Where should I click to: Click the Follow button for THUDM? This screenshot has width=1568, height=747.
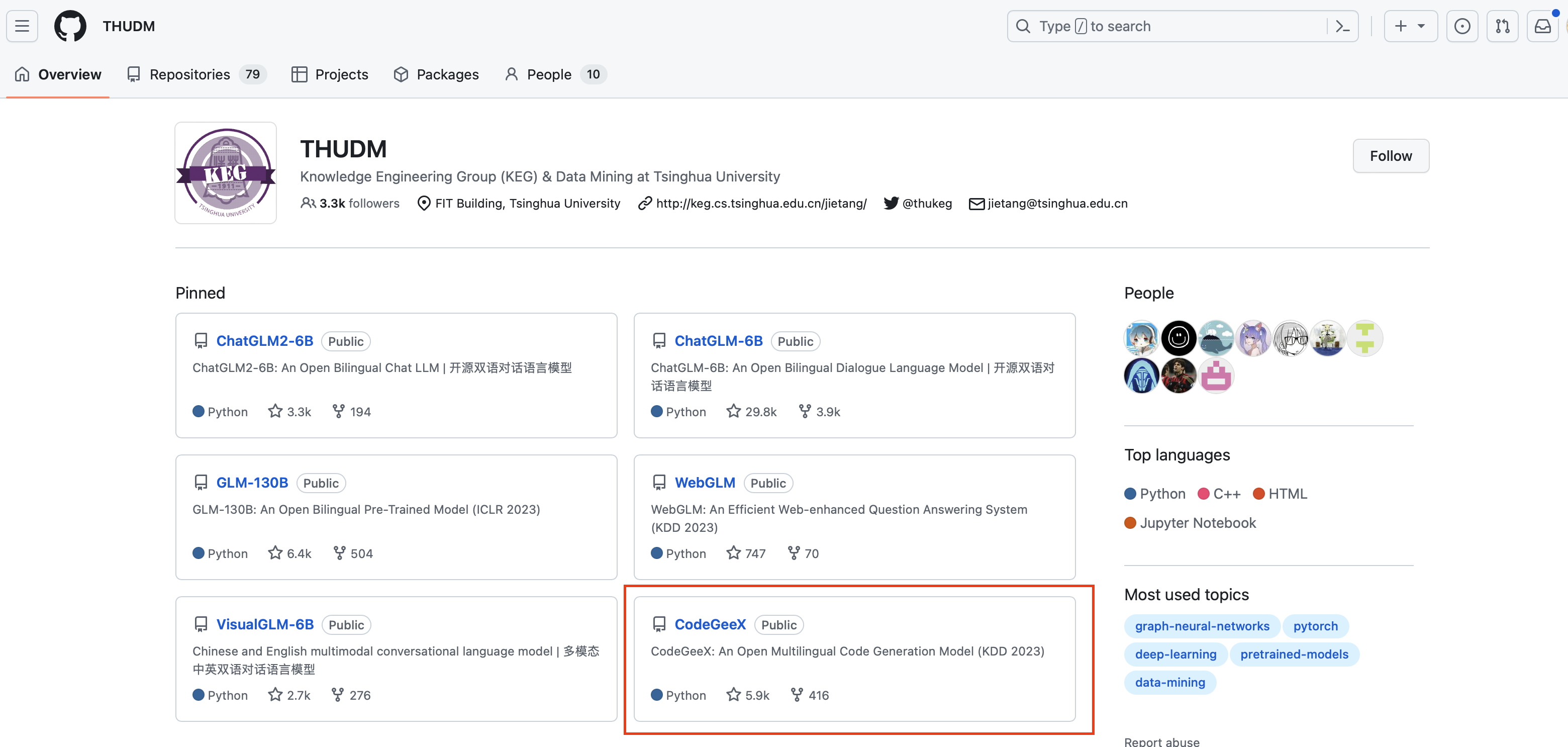pos(1391,155)
